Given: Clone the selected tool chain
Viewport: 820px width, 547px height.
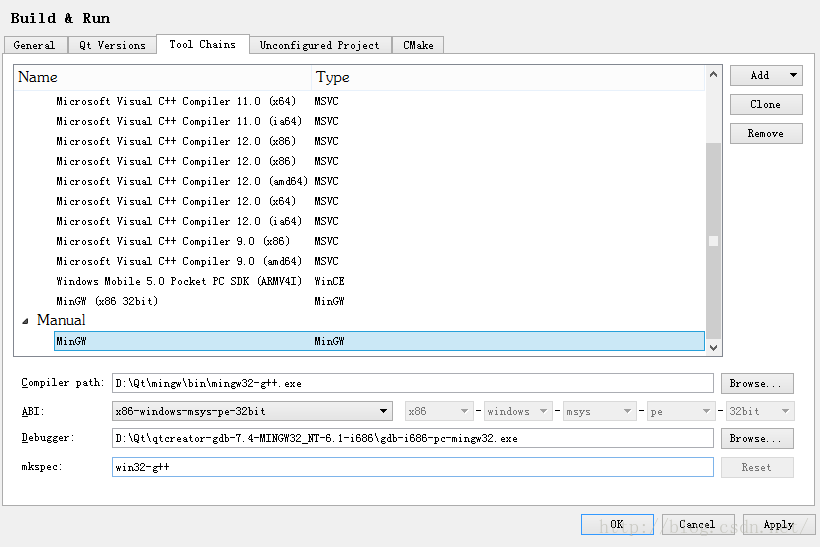Looking at the screenshot, I should tap(766, 105).
